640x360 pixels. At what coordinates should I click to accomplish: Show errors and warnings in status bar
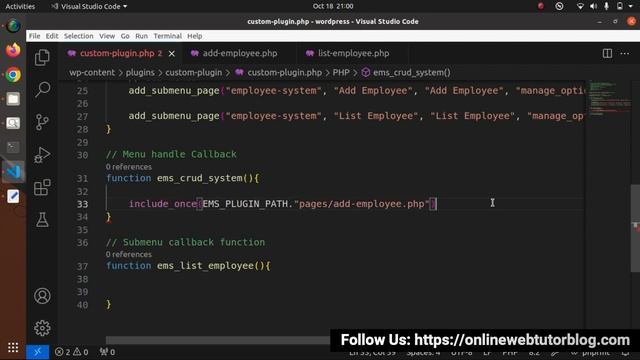click(71, 352)
